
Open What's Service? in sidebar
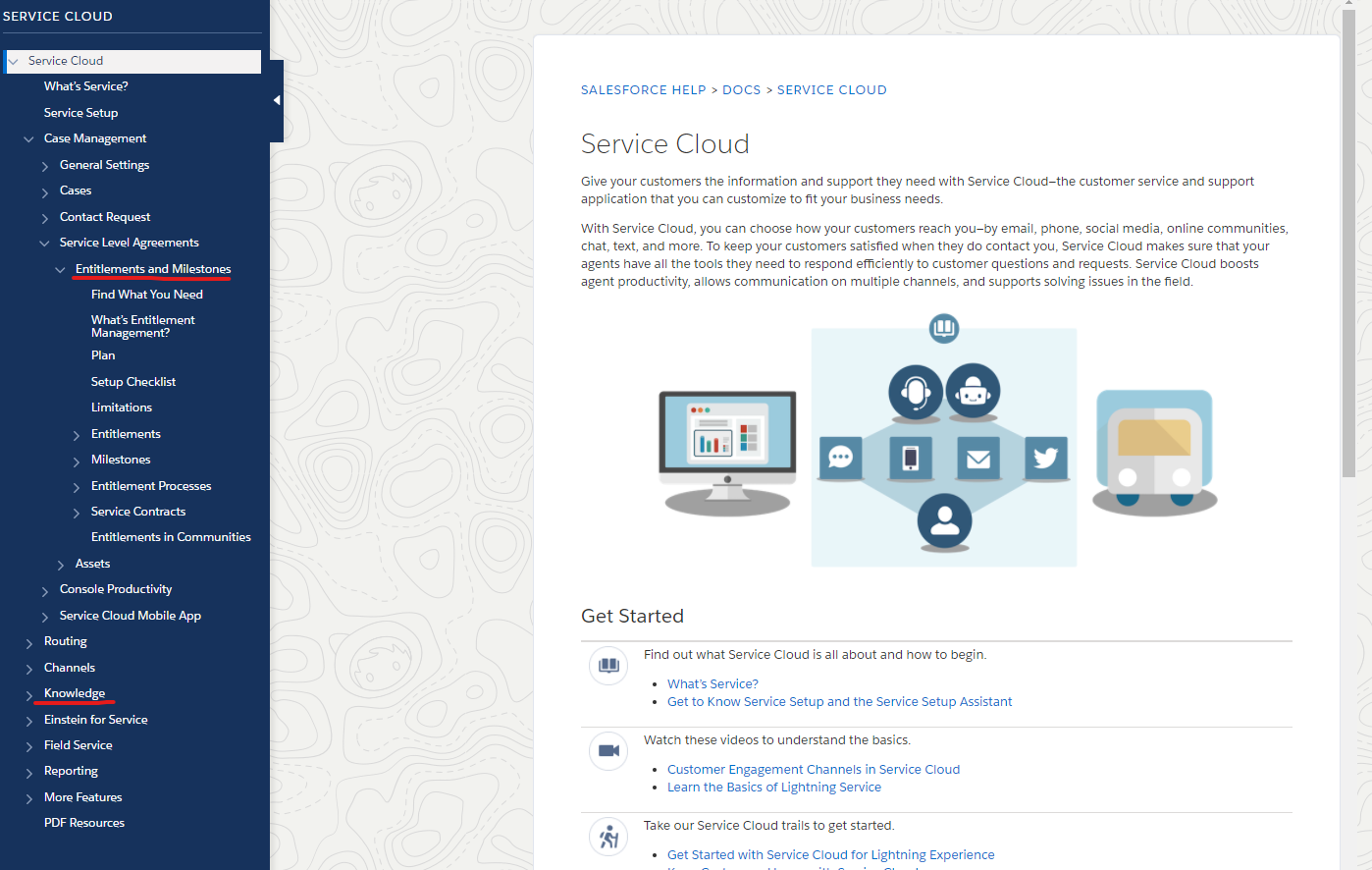pyautogui.click(x=86, y=86)
